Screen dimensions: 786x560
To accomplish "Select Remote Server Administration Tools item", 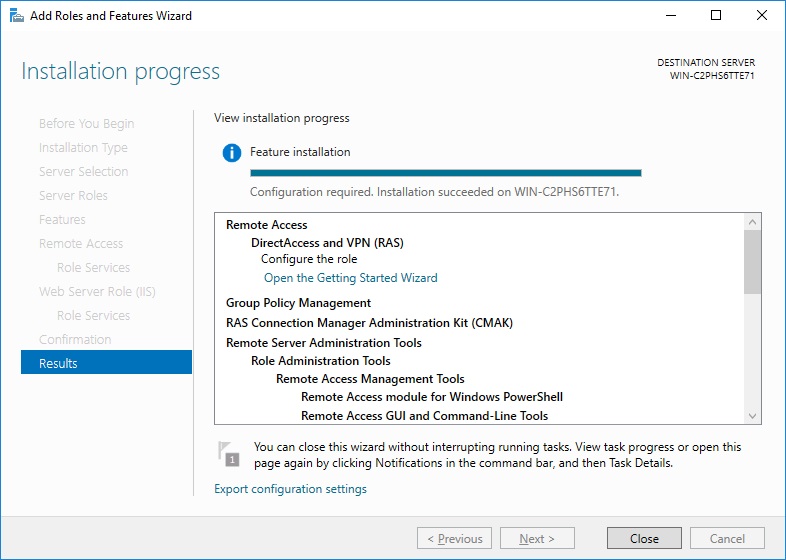I will (x=323, y=343).
